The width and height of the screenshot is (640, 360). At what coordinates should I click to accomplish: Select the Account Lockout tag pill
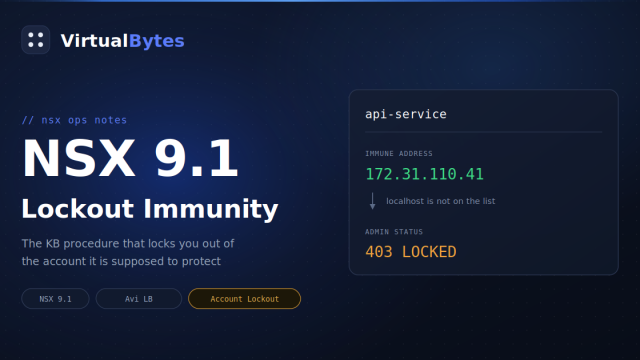[244, 299]
